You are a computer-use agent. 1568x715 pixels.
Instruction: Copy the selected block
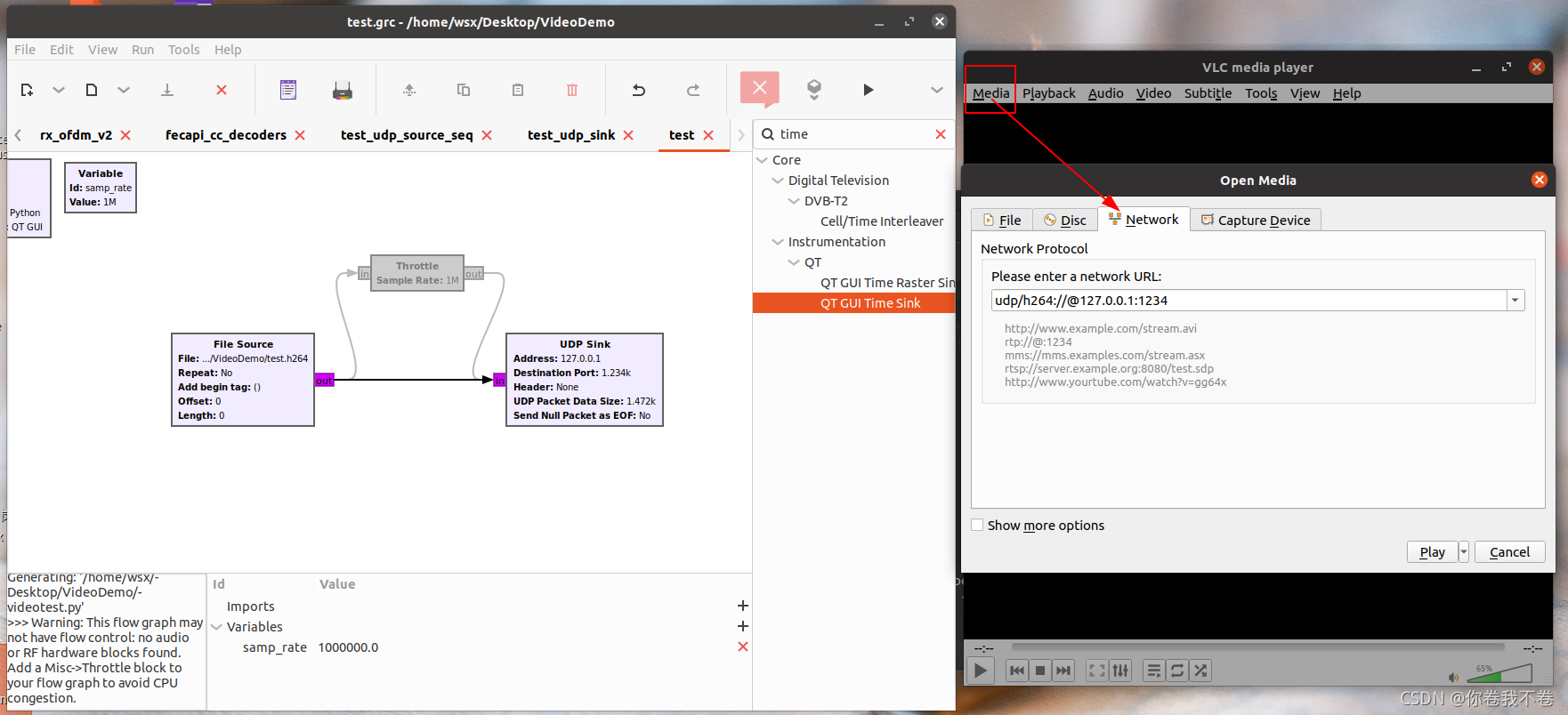tap(464, 90)
